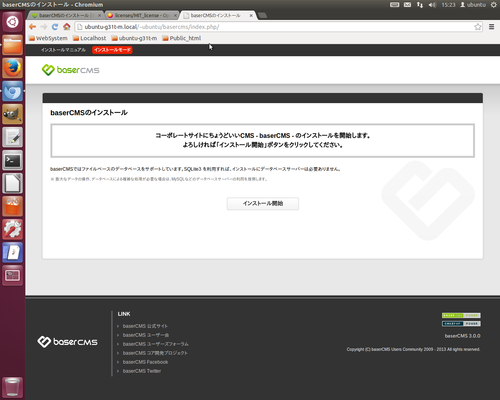The image size is (500, 400).
Task: Open baserCMS ユーザーズフォーラム link
Action: 156,344
